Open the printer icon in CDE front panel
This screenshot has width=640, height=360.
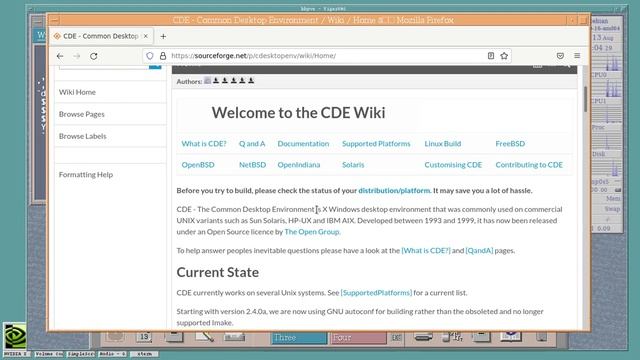423,337
